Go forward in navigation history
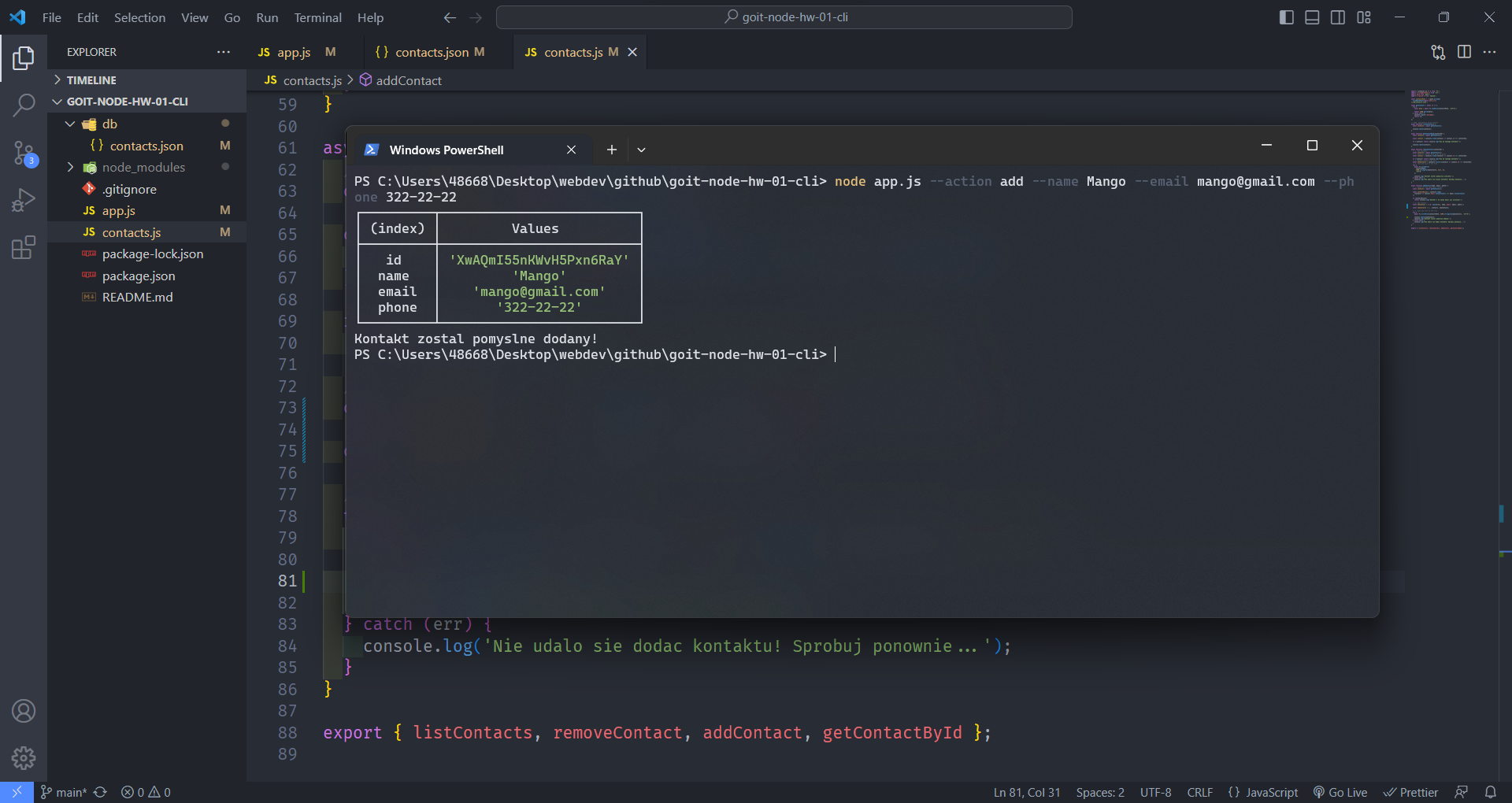The height and width of the screenshot is (803, 1512). click(x=476, y=17)
